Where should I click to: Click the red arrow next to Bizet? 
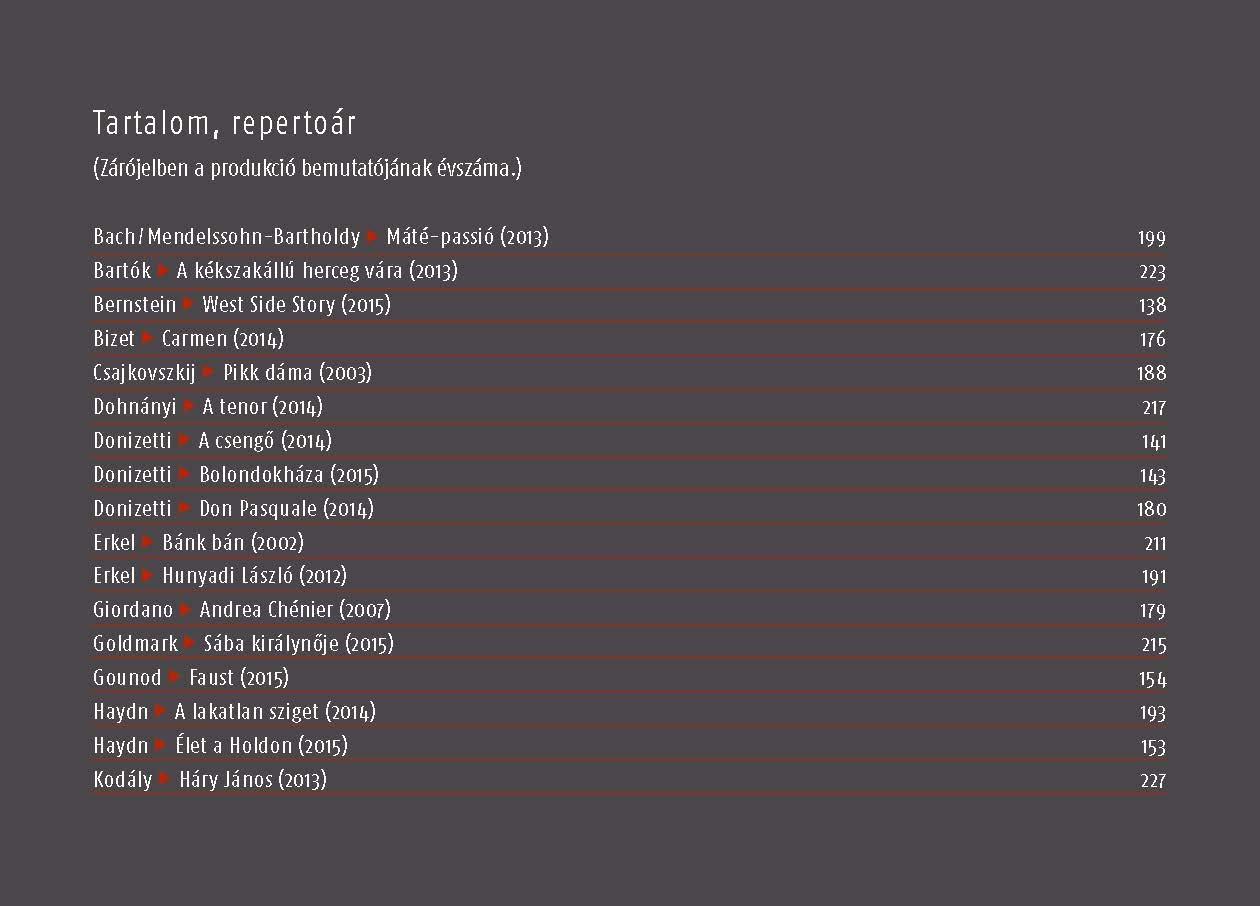click(x=148, y=338)
